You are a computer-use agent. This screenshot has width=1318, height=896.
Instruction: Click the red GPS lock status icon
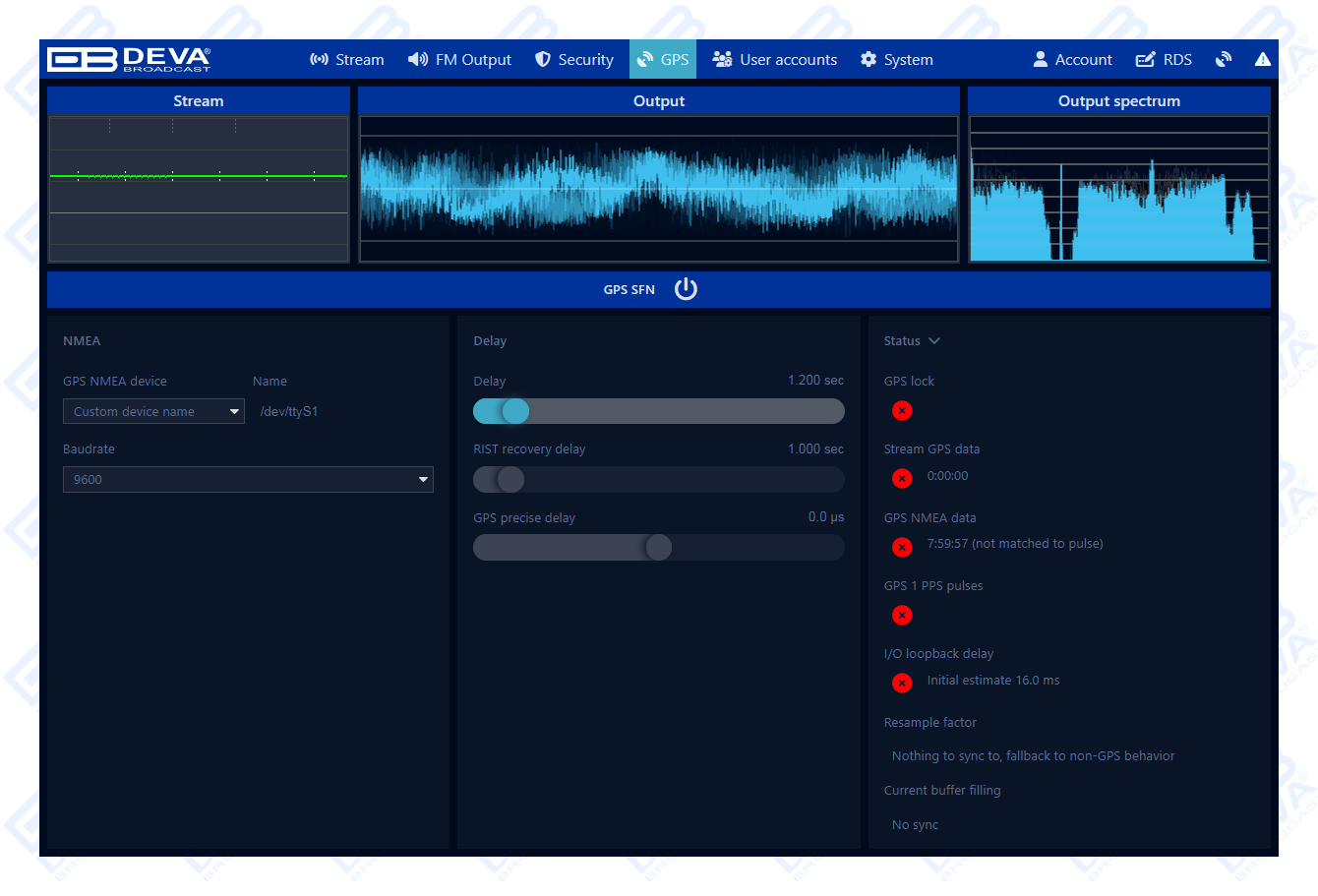[902, 411]
